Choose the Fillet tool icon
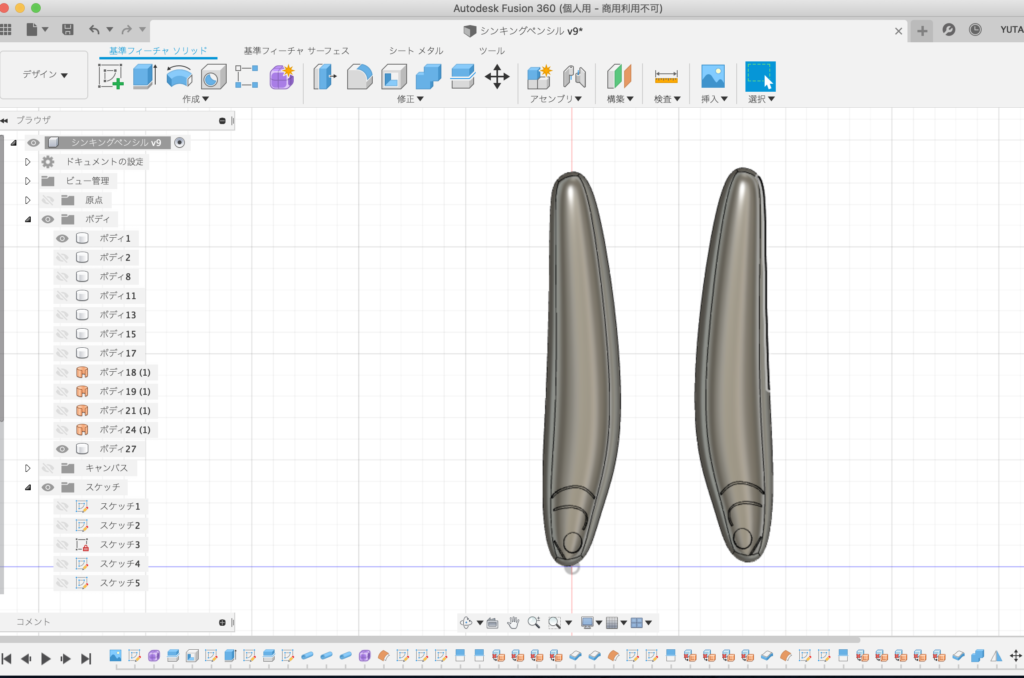 tap(359, 77)
